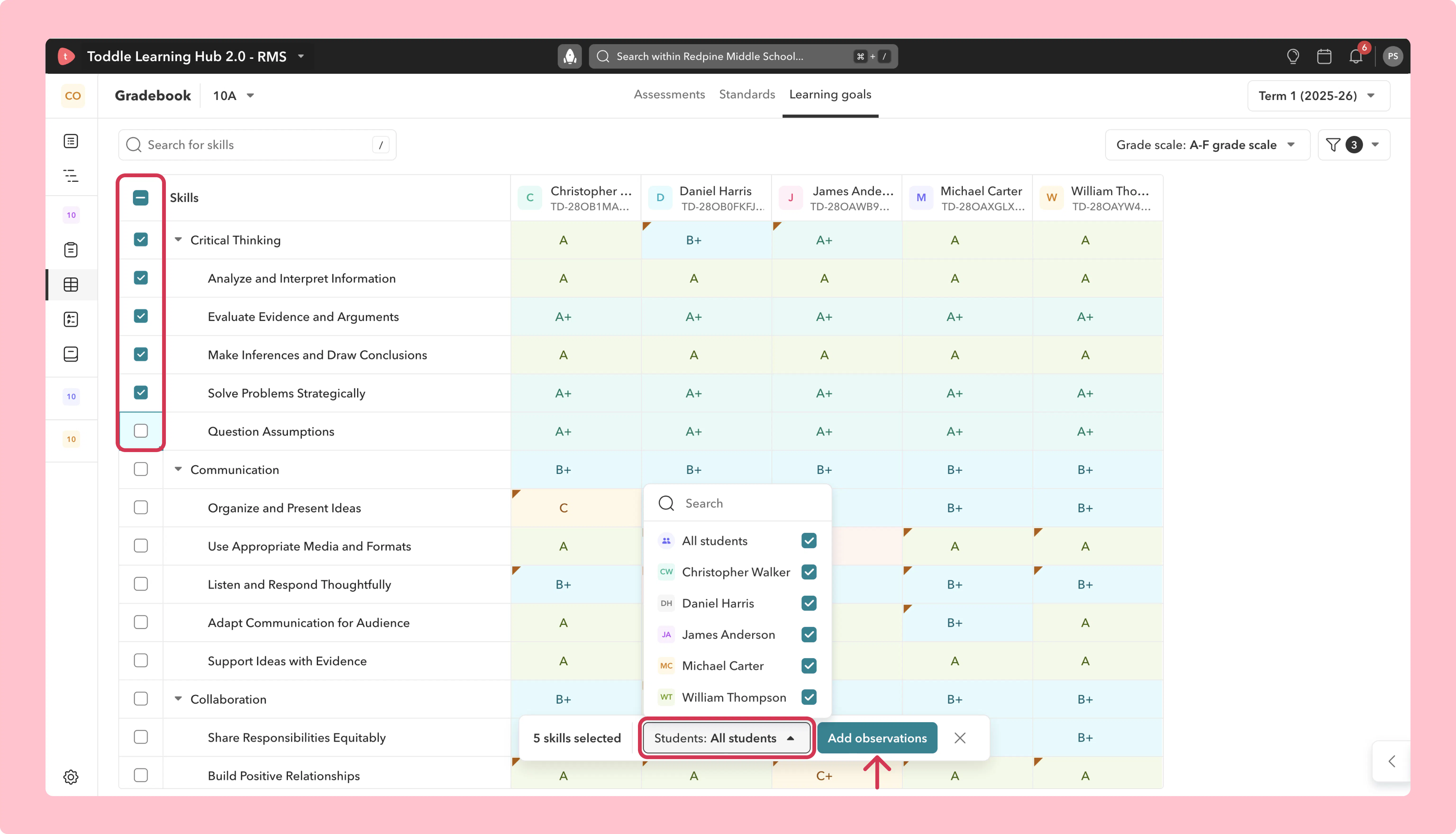Open the clipboard sidebar icon

pos(71,250)
